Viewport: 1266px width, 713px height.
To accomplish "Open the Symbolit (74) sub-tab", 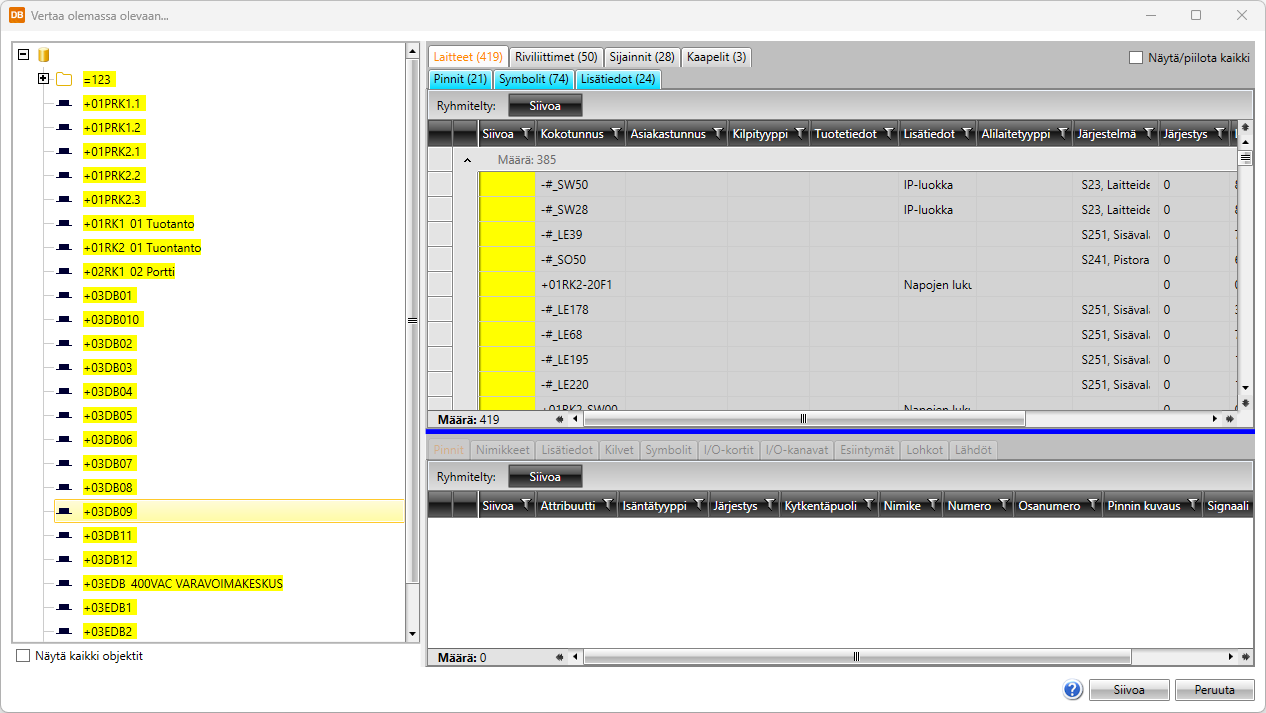I will click(x=535, y=79).
